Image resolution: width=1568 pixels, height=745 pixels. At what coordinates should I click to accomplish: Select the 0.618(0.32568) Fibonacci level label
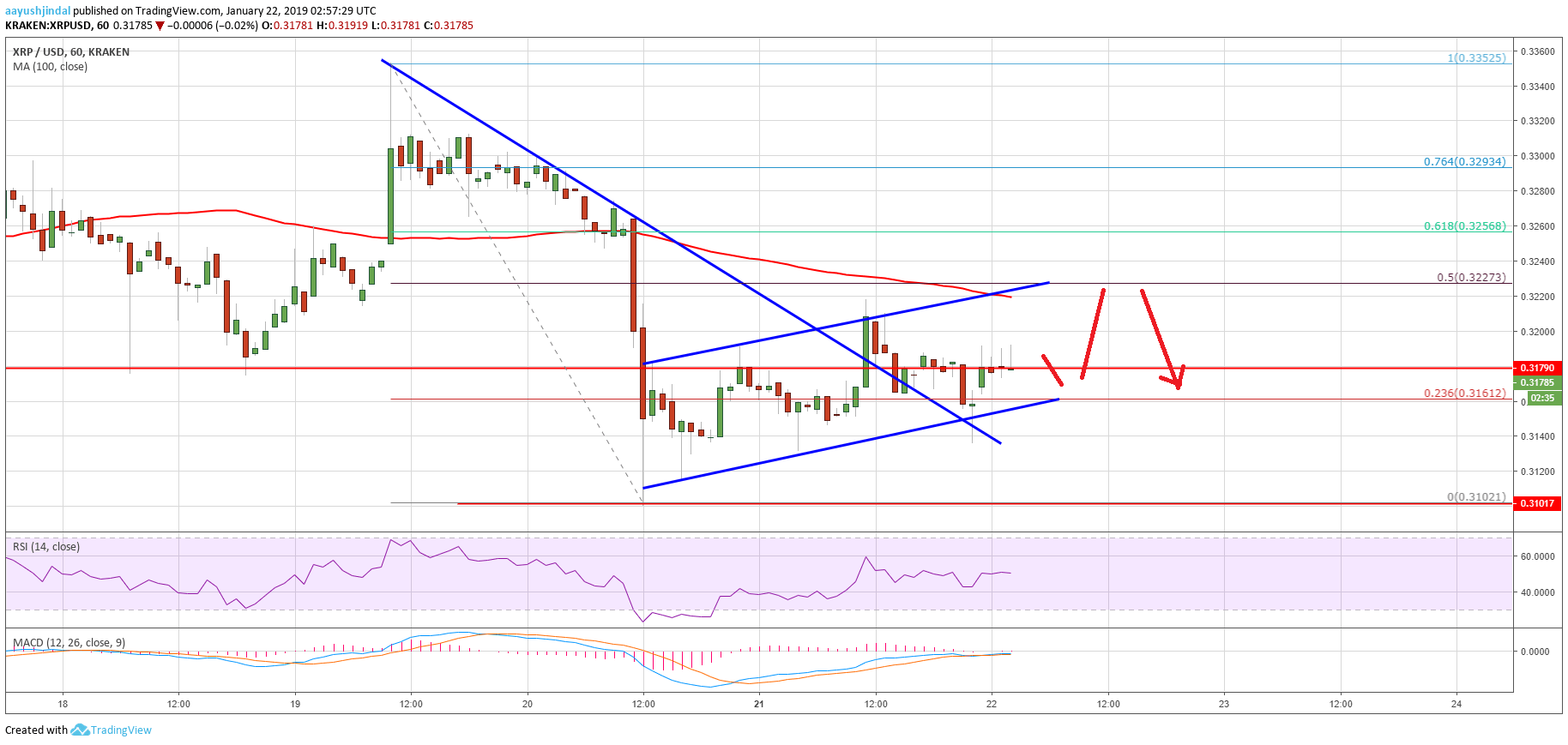pos(1464,226)
